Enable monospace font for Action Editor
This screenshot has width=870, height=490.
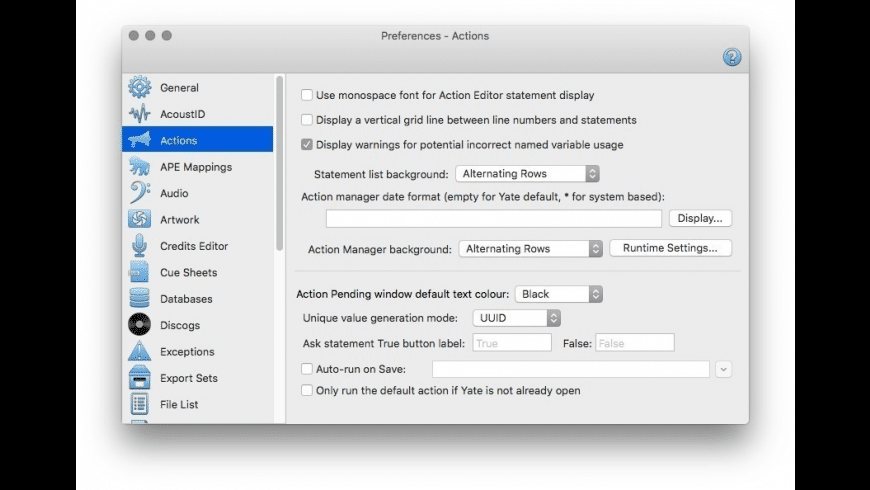pos(306,95)
